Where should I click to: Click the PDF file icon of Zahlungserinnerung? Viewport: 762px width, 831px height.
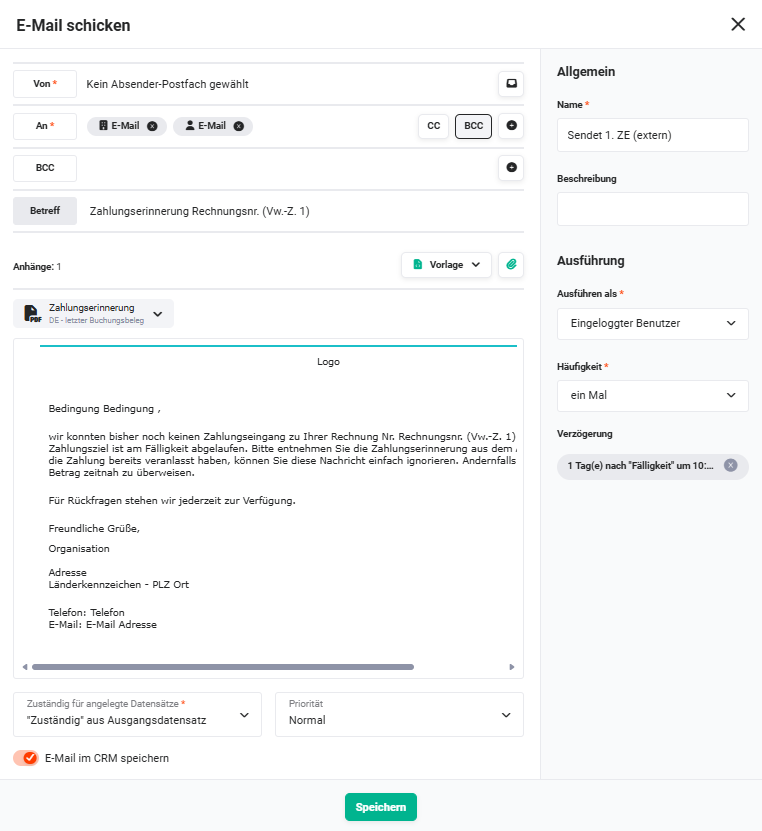point(33,314)
